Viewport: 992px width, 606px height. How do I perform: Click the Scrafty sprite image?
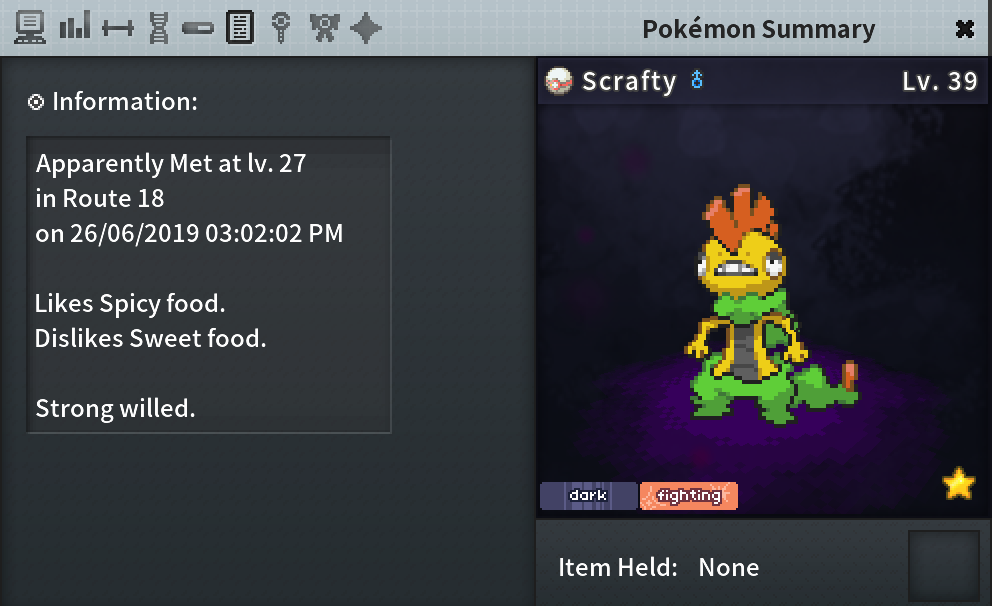[772, 305]
